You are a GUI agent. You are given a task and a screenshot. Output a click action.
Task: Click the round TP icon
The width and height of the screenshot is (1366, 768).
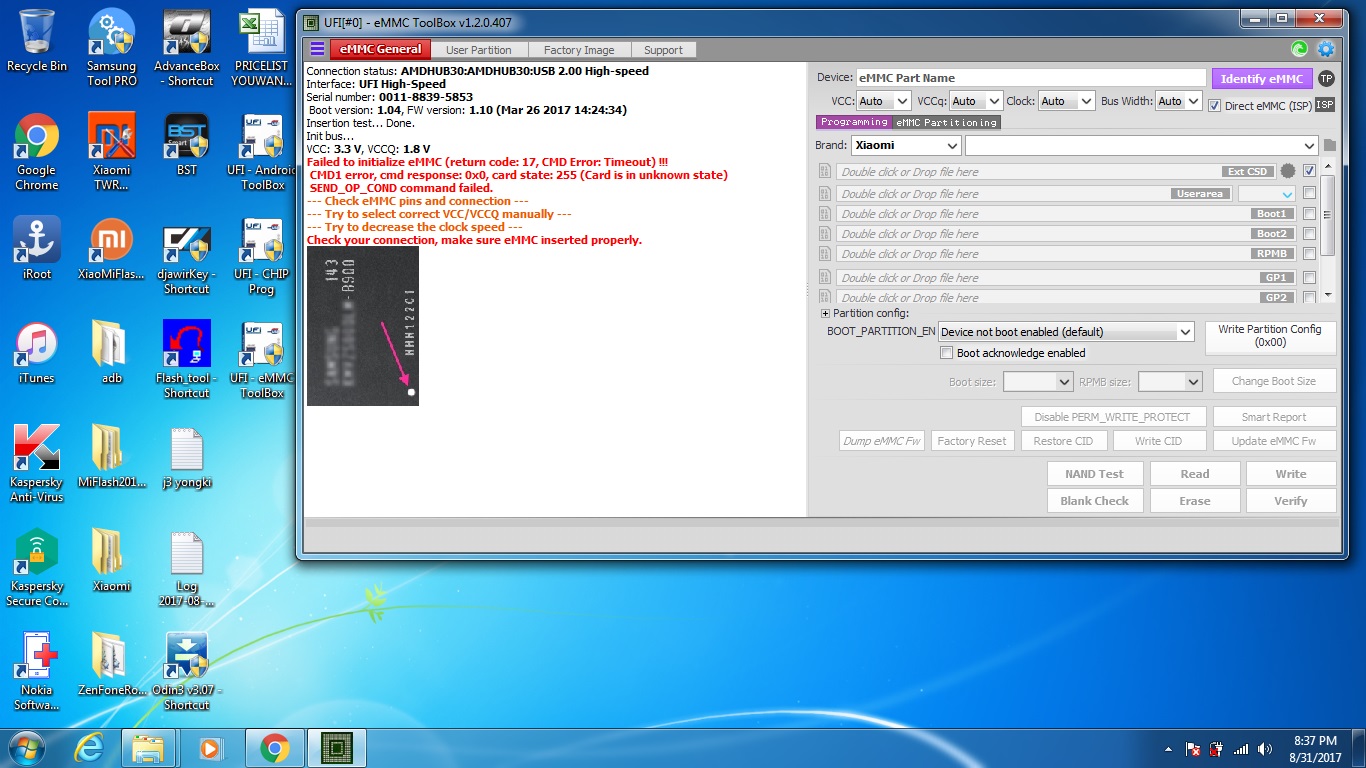(x=1326, y=78)
